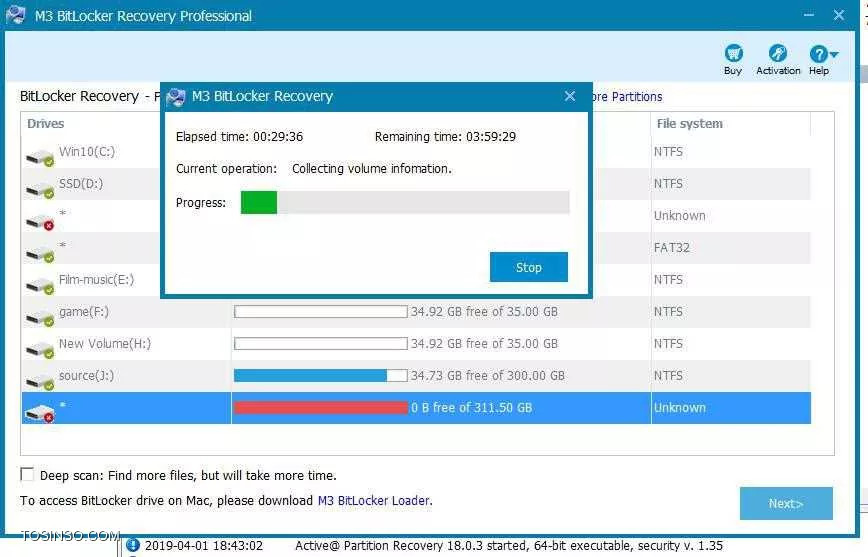Select the Win10(C:) drive label
868x557 pixels.
coord(87,152)
